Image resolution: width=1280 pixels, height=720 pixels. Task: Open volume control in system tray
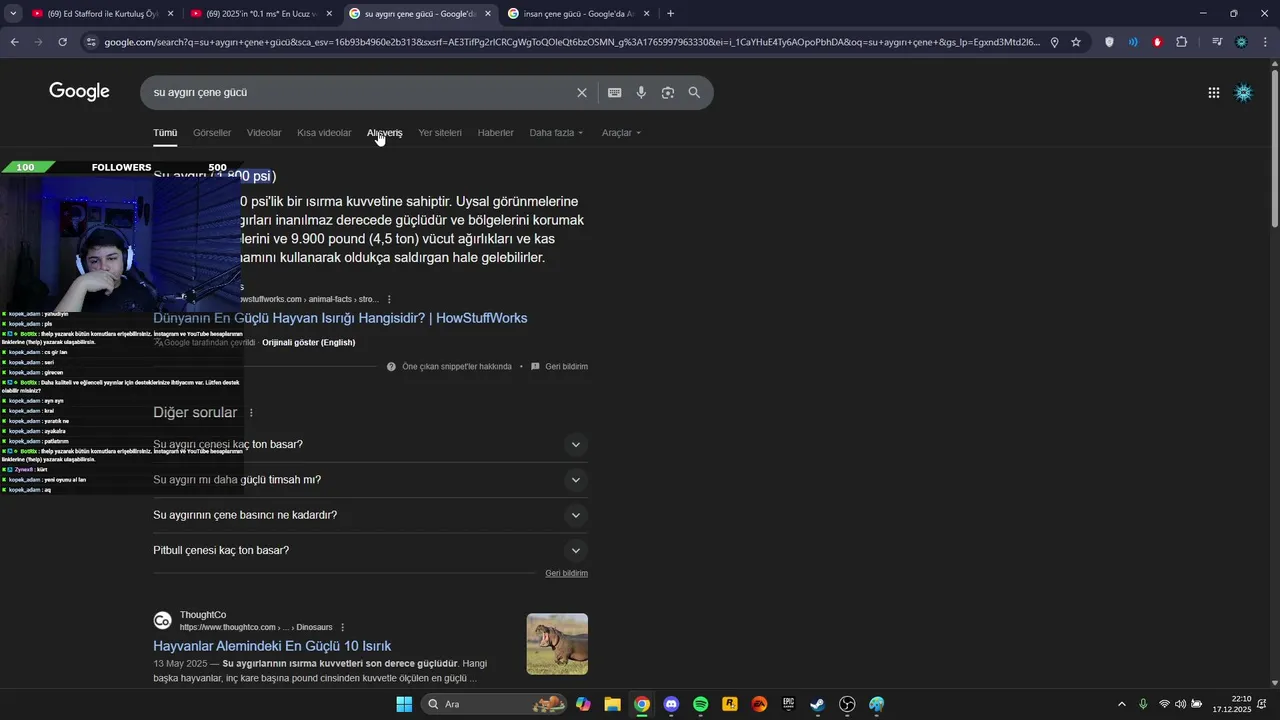point(1180,704)
